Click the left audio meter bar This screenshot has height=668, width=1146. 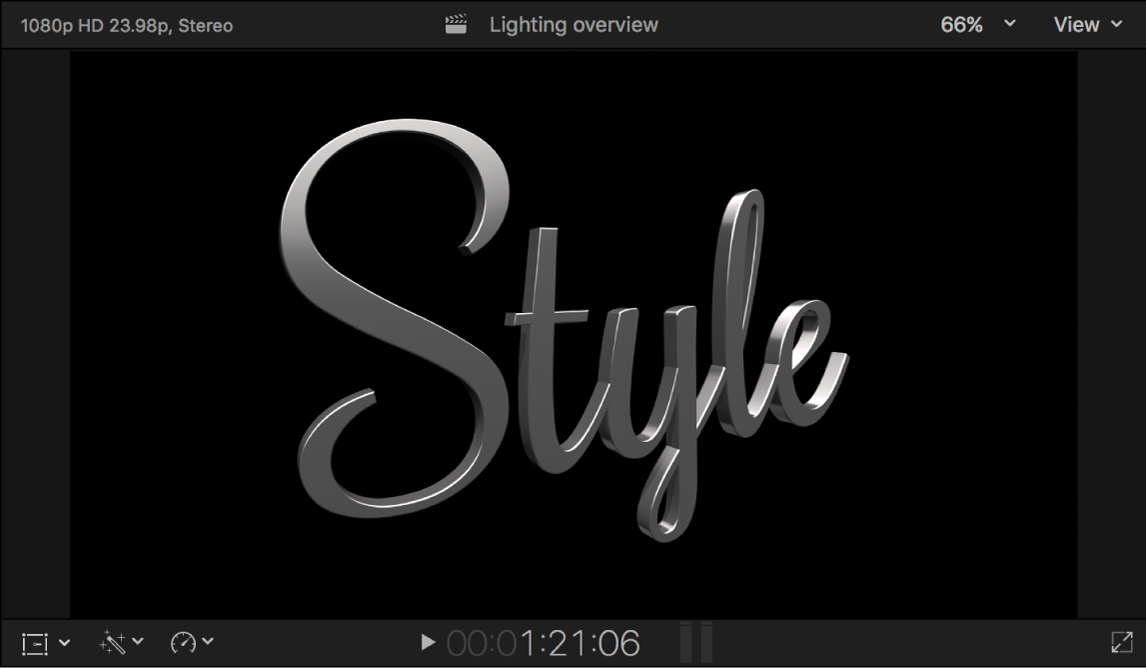click(x=685, y=643)
